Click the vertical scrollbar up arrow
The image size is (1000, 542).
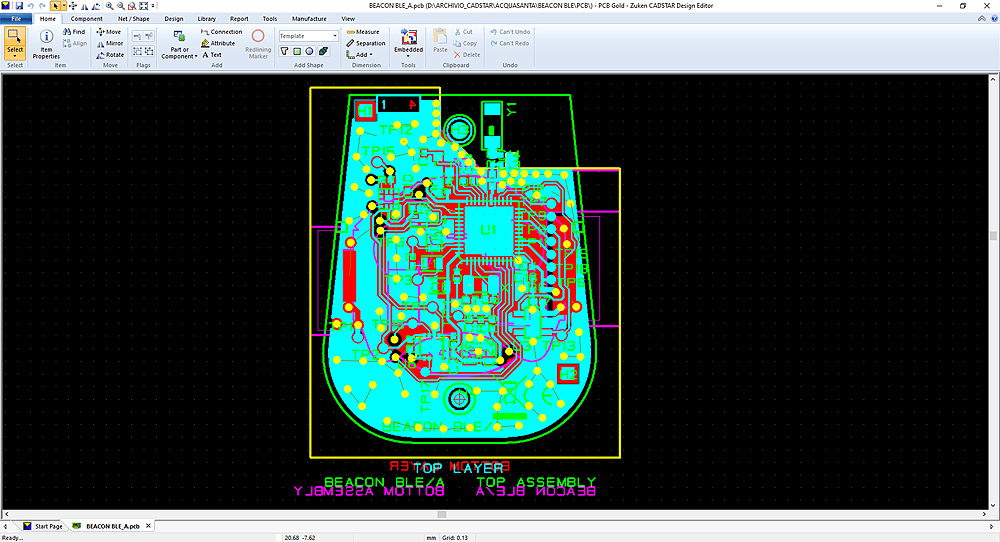point(993,78)
